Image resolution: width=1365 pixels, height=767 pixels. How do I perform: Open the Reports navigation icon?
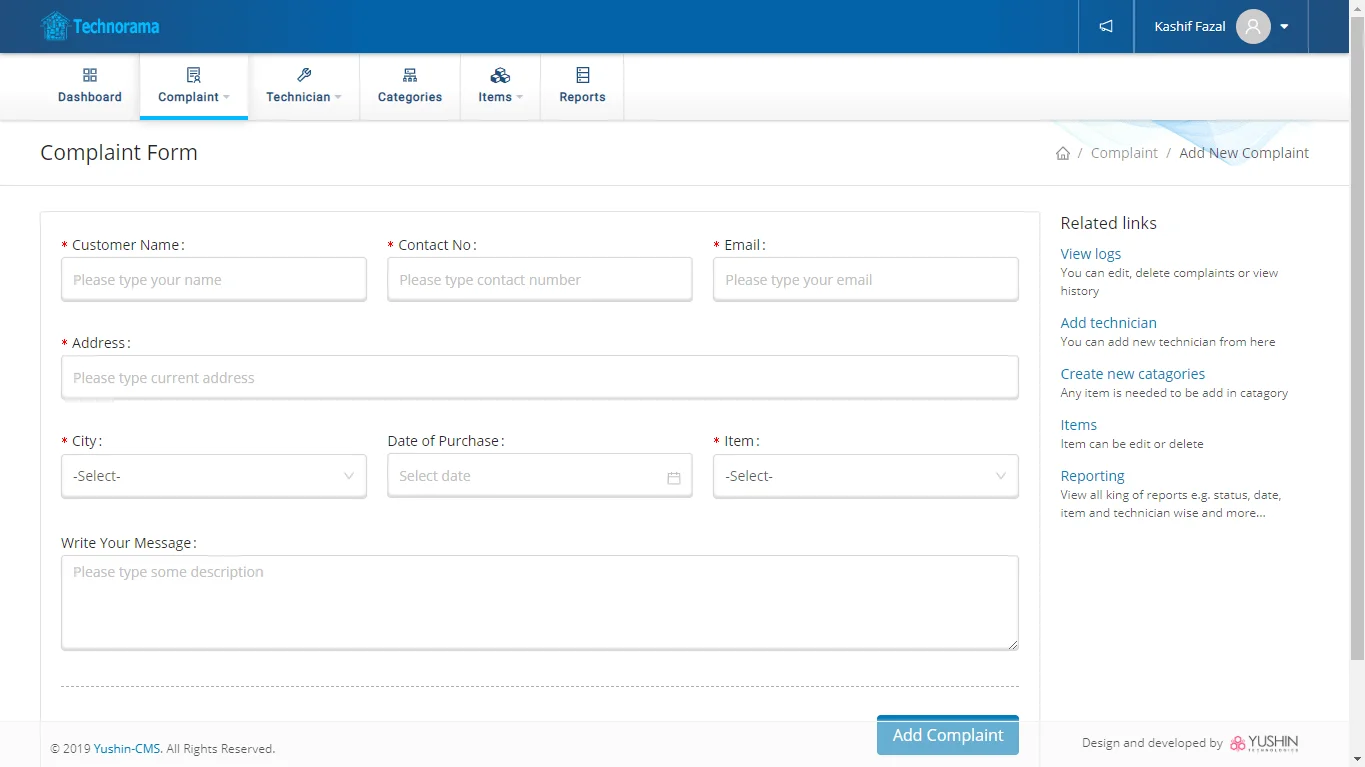[x=582, y=76]
